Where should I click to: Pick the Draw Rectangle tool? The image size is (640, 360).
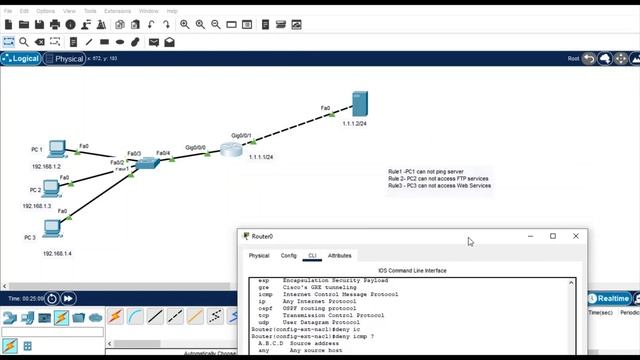[104, 42]
